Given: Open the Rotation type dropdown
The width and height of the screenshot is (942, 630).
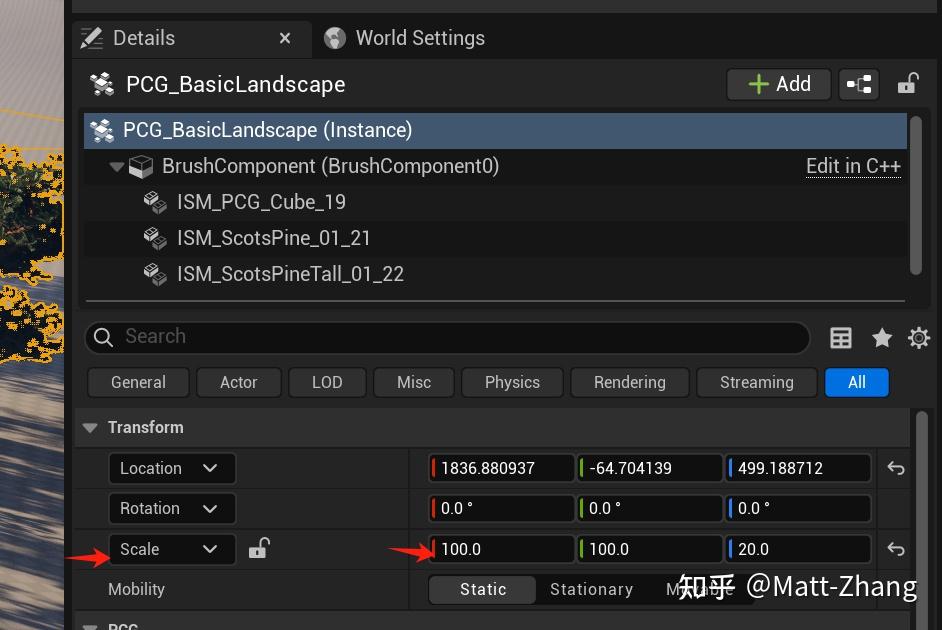Looking at the screenshot, I should (x=172, y=508).
